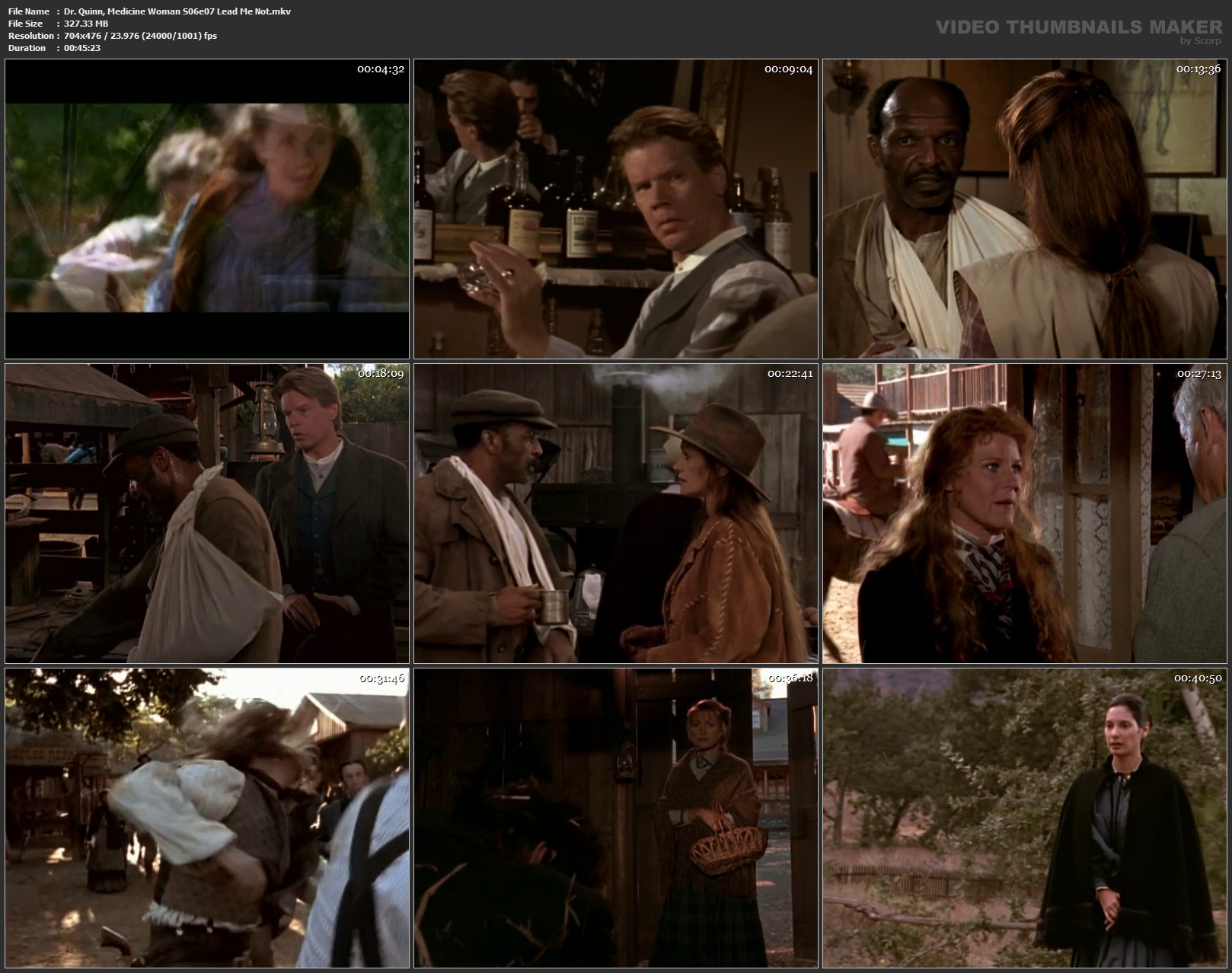Click the 'File Size' label
The image size is (1232, 973).
[x=25, y=24]
